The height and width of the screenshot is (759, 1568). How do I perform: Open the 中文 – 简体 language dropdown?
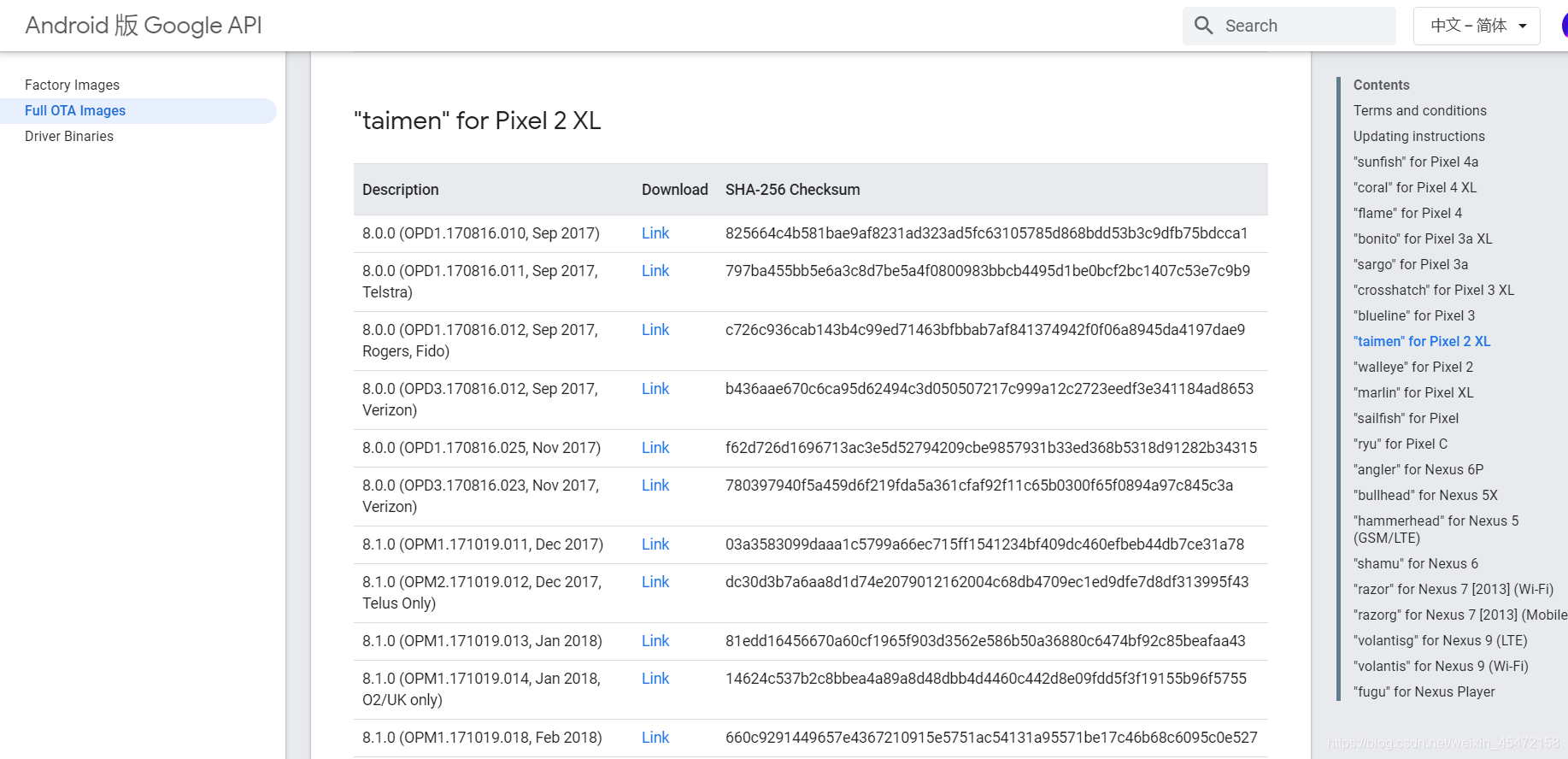coord(1477,26)
